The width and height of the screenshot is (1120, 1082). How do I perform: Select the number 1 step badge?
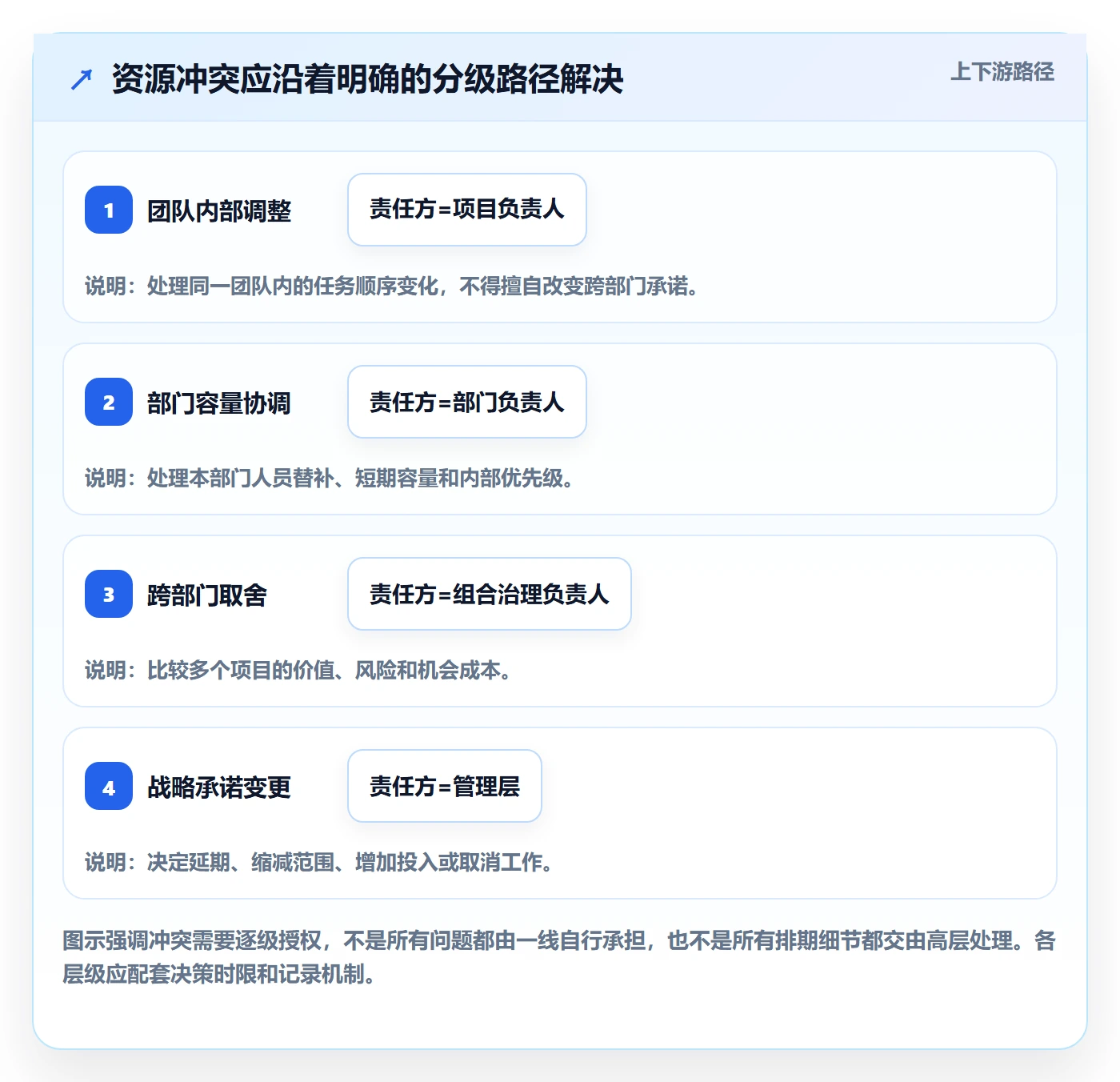pyautogui.click(x=109, y=210)
